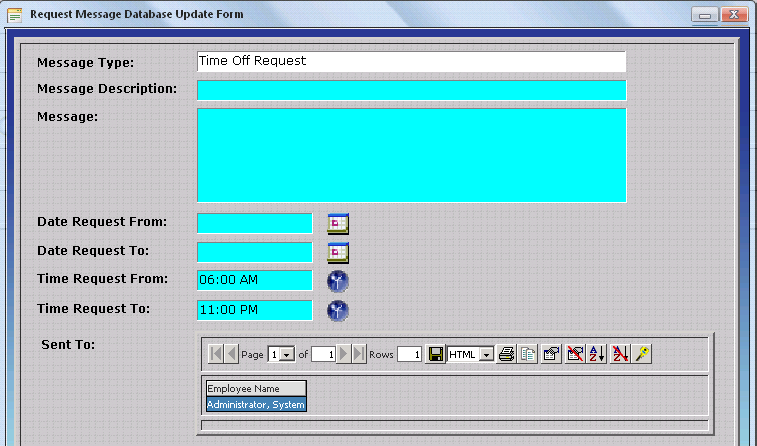This screenshot has height=446, width=757.
Task: Click the printer icon in grid toolbar
Action: pos(506,354)
